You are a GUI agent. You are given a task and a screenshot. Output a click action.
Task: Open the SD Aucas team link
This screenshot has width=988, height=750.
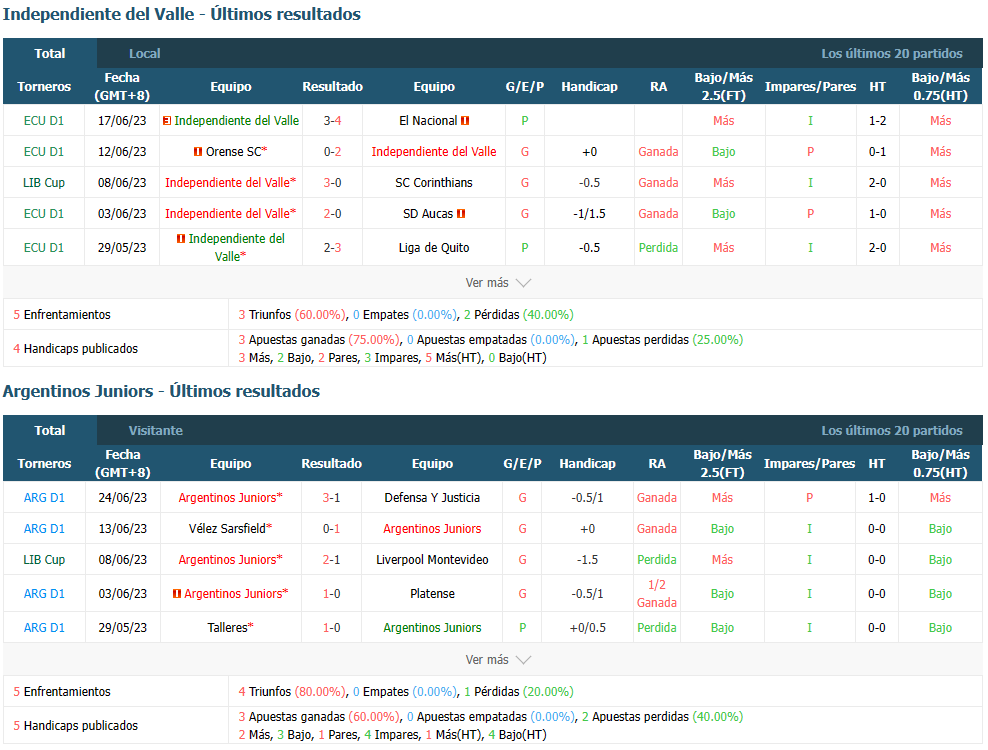[428, 214]
